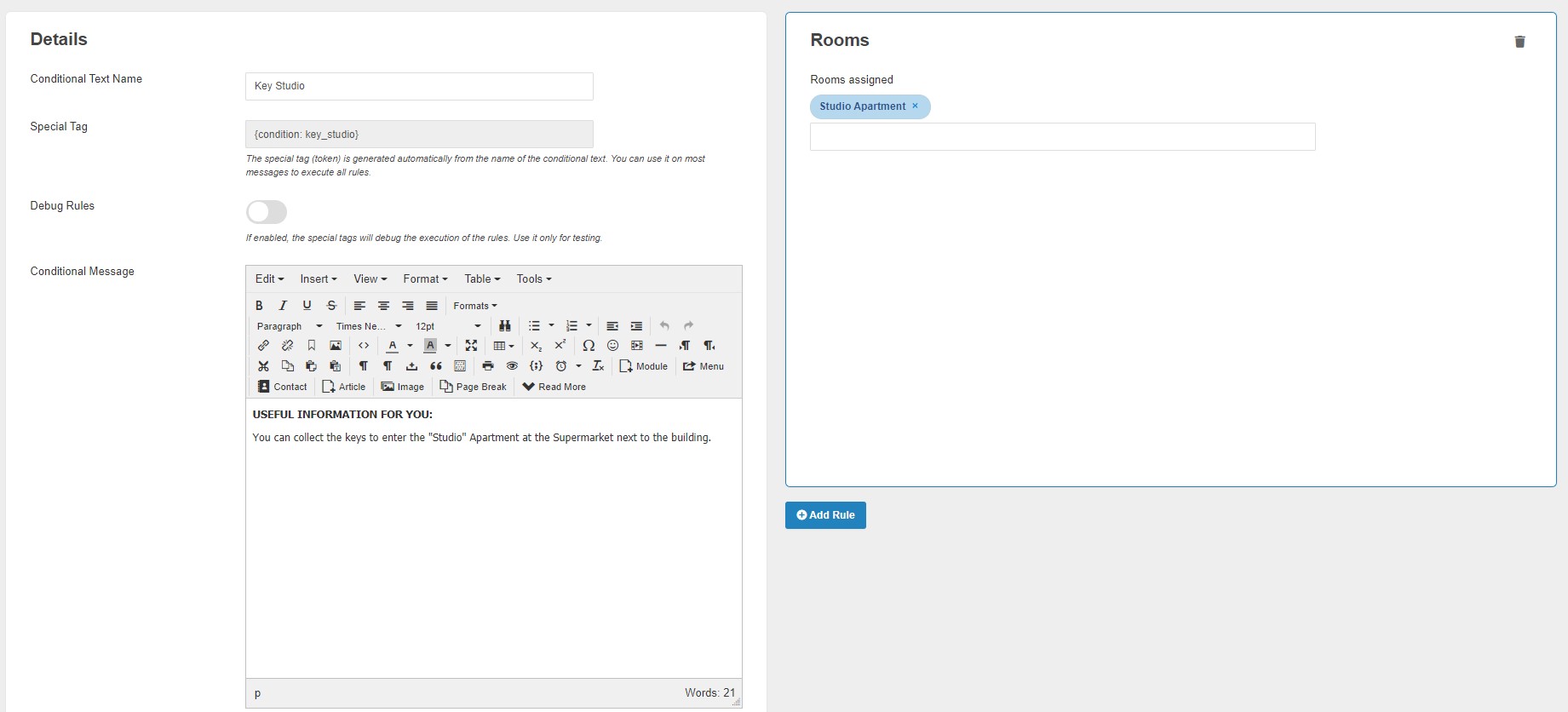The width and height of the screenshot is (1568, 712).
Task: Toggle the preview eye icon
Action: point(512,366)
